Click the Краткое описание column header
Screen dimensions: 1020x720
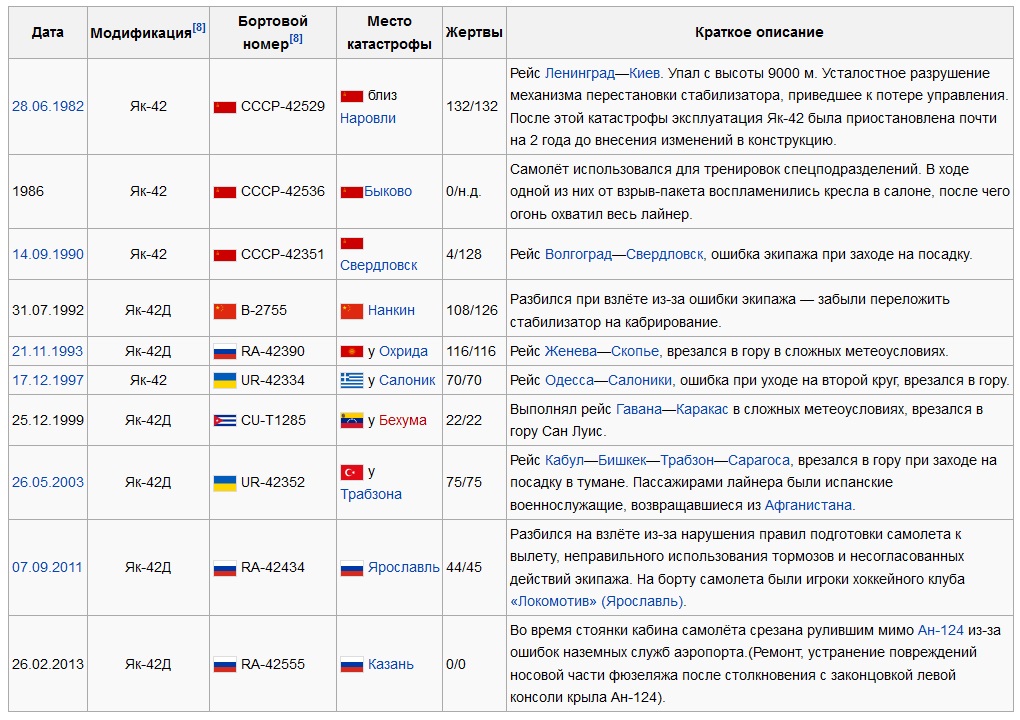click(759, 32)
